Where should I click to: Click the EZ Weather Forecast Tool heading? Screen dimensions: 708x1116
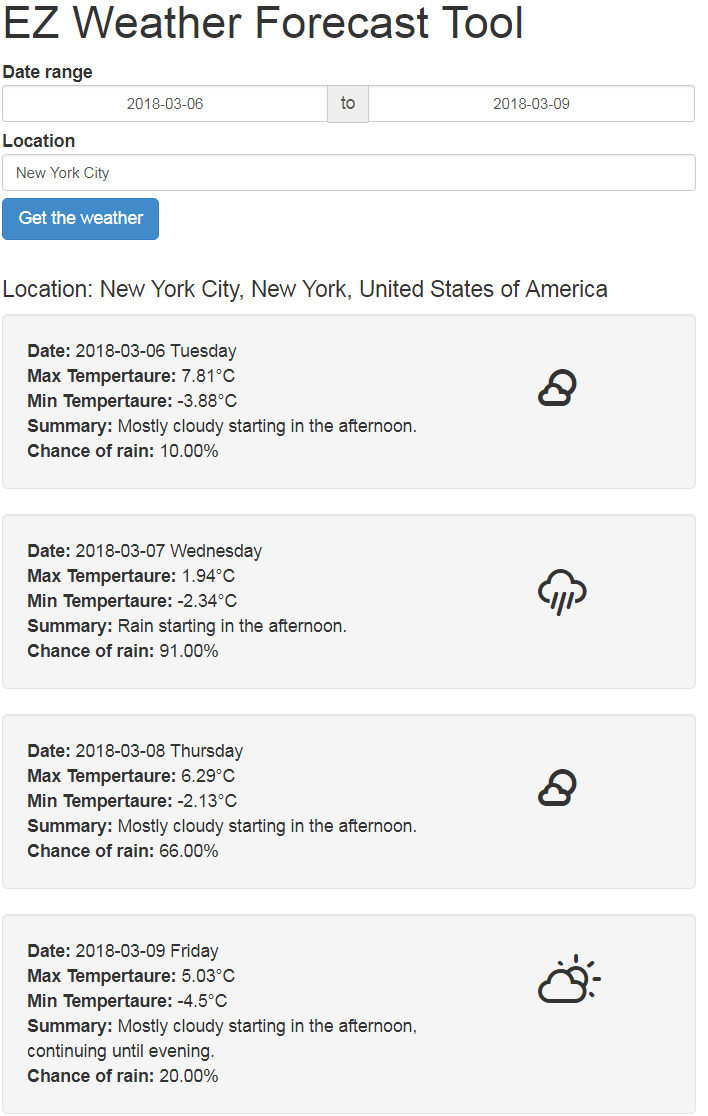[x=263, y=24]
